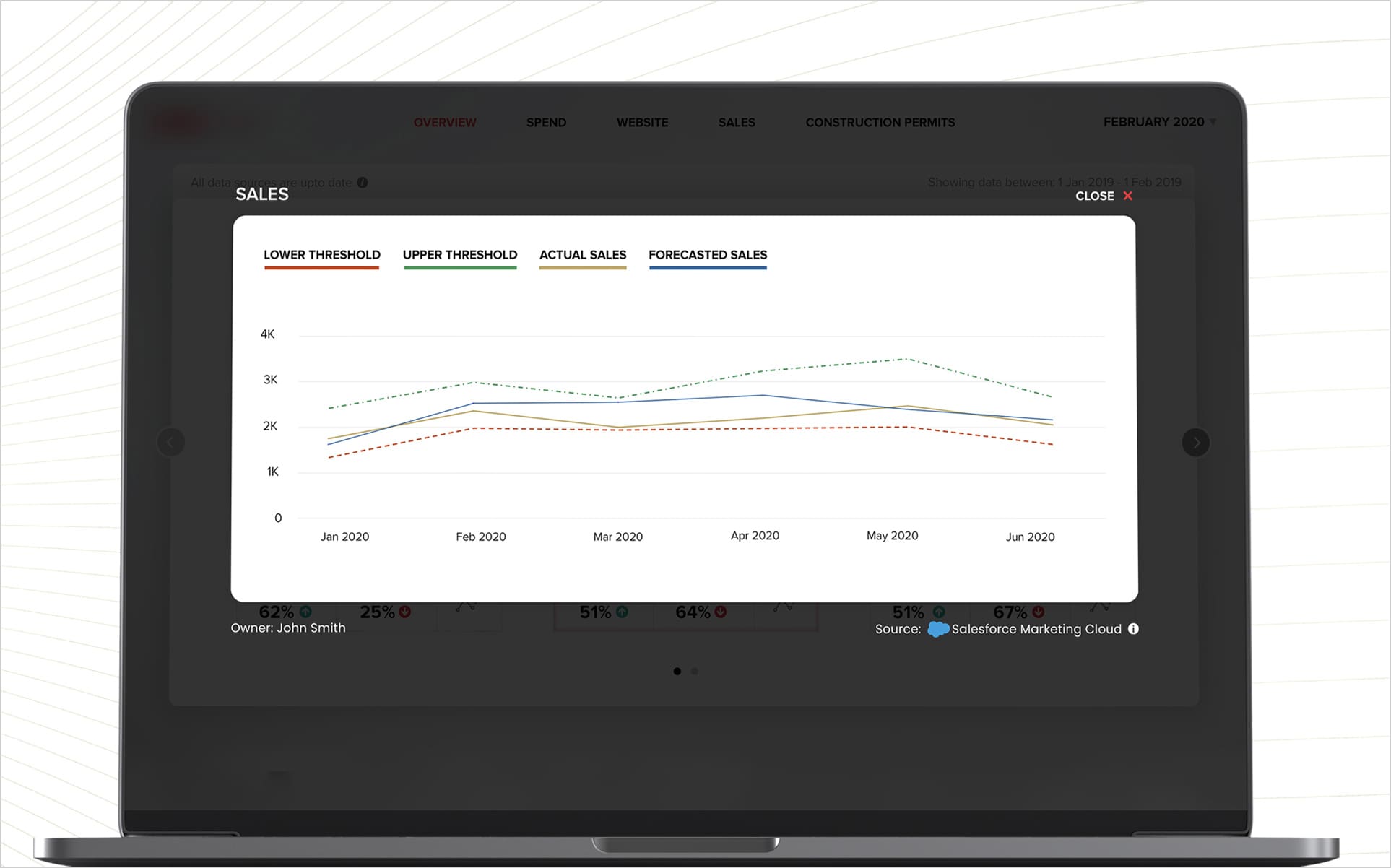Select Construction Permits in the navigation

[x=880, y=122]
